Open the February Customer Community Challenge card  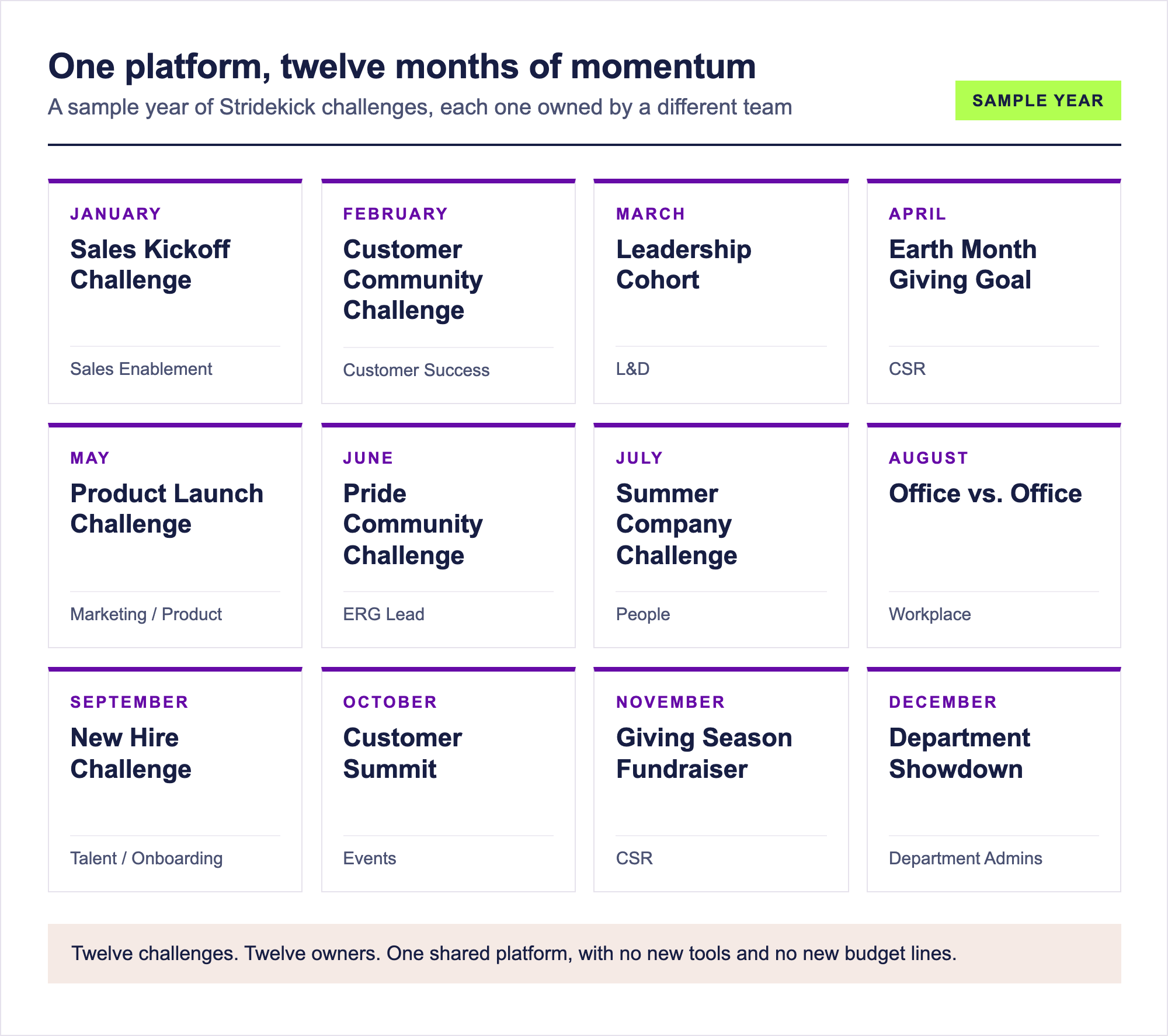click(449, 291)
